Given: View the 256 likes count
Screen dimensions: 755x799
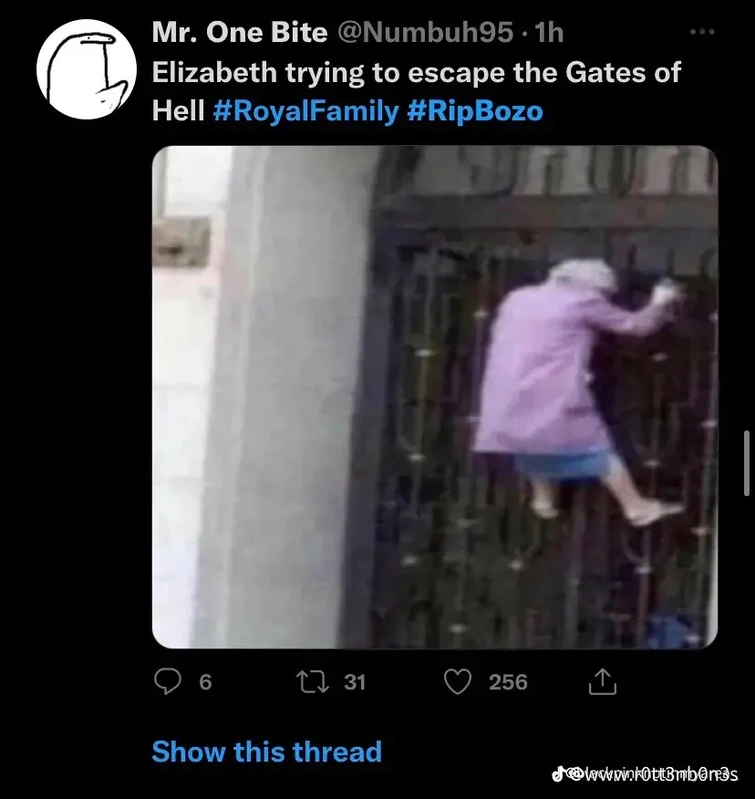Looking at the screenshot, I should (x=508, y=682).
